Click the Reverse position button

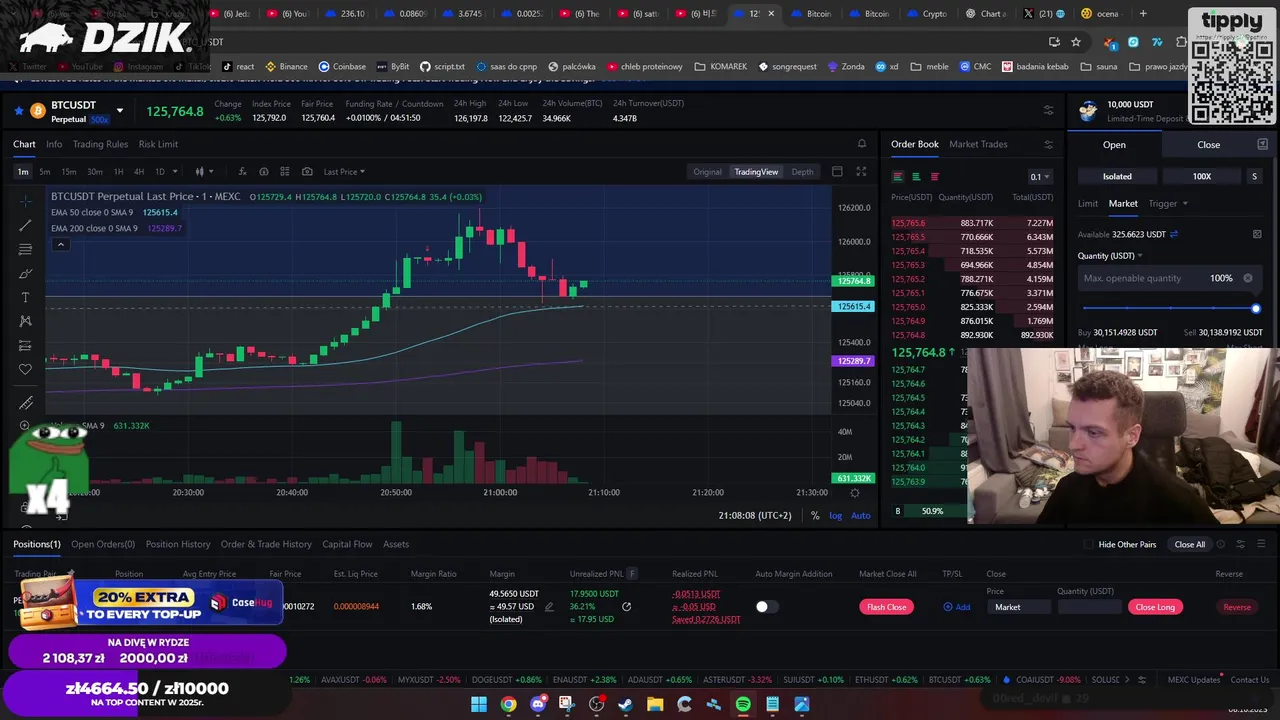pos(1237,607)
